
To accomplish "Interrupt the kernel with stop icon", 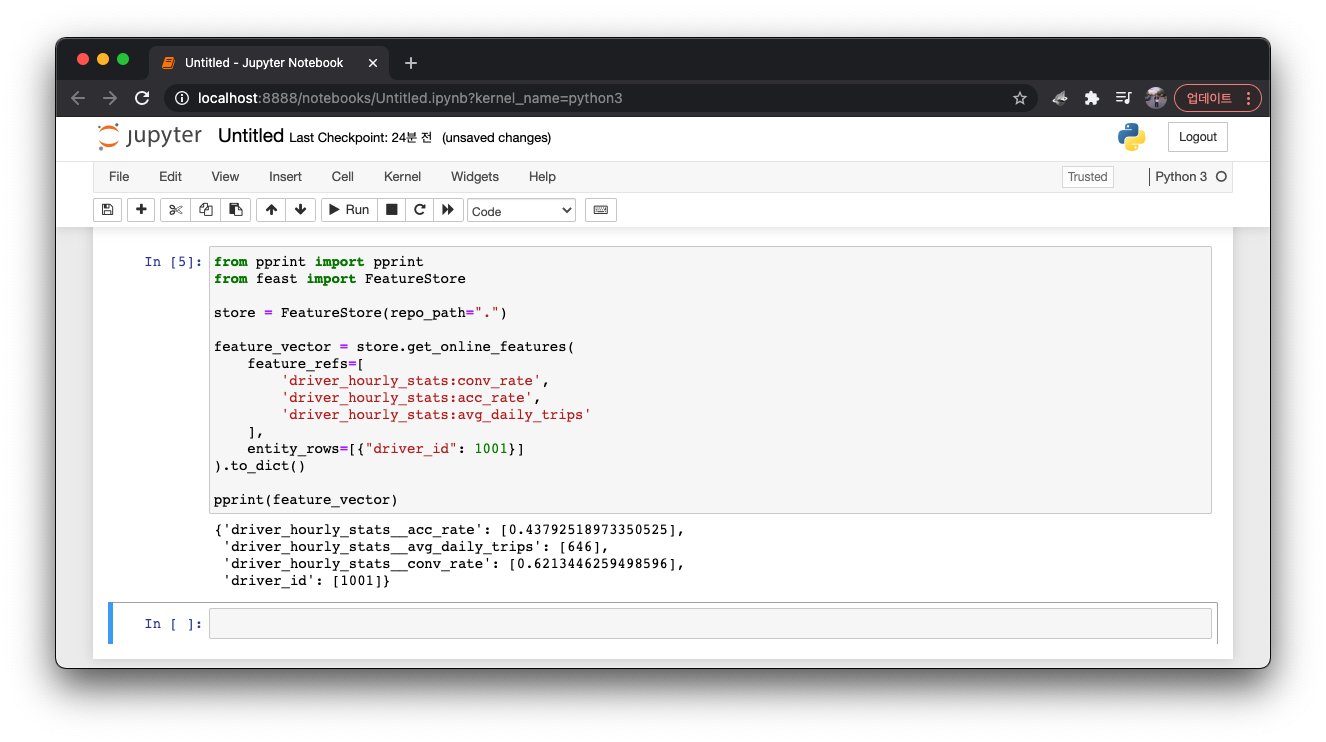I will (x=392, y=210).
